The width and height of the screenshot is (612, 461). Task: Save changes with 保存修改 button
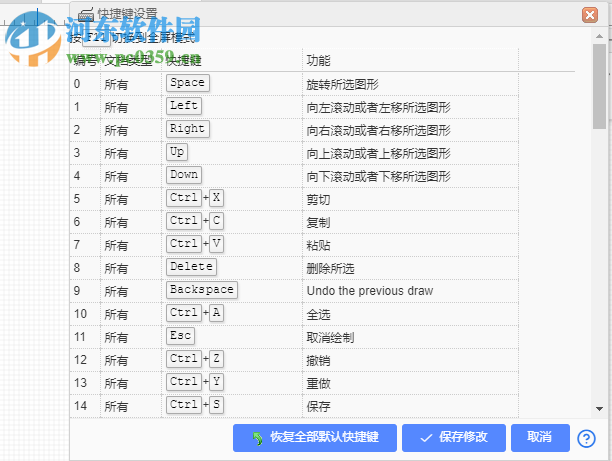click(x=454, y=438)
